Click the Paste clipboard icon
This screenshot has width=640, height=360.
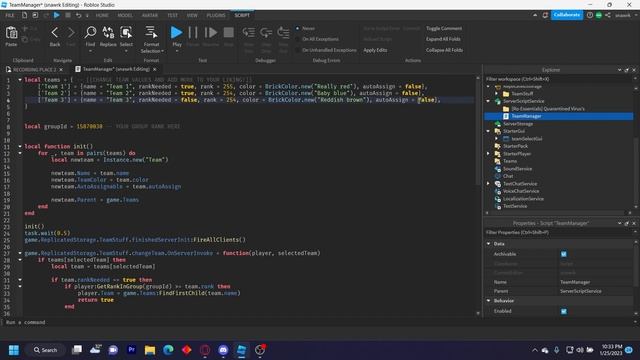[11, 33]
